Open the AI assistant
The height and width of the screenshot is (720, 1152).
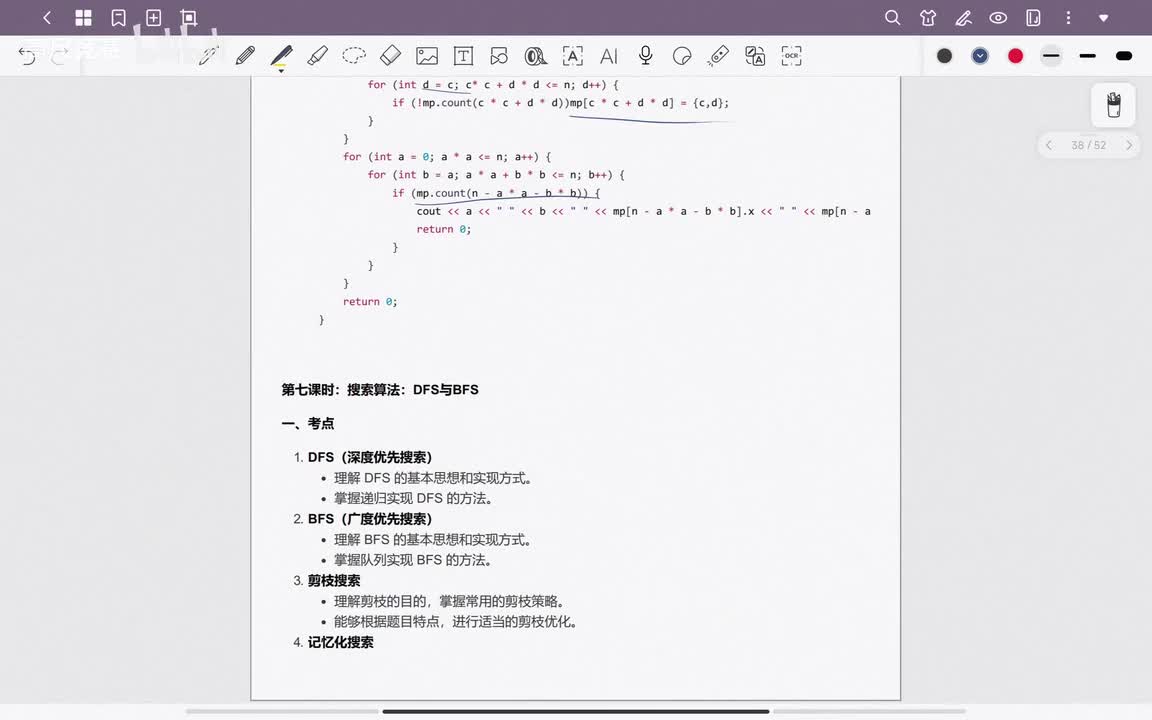coord(609,56)
